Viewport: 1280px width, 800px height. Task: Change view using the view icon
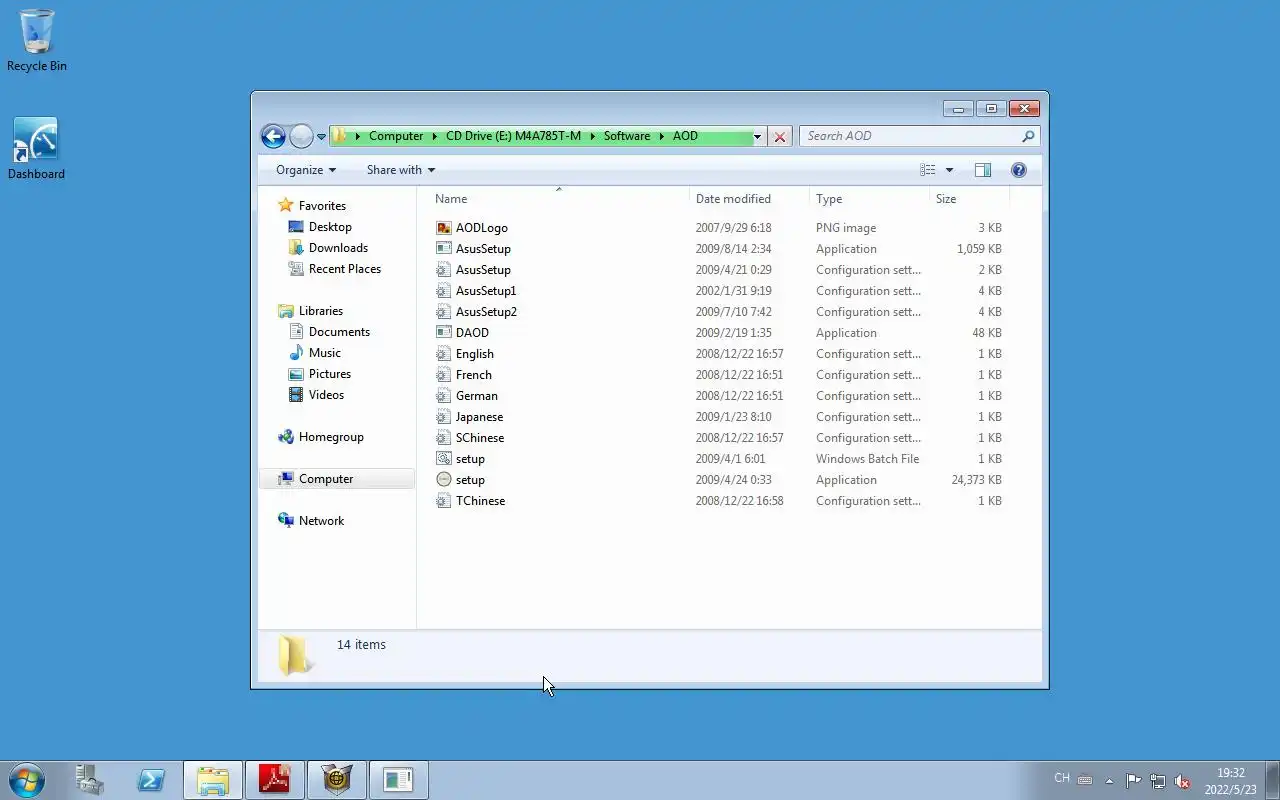click(928, 170)
